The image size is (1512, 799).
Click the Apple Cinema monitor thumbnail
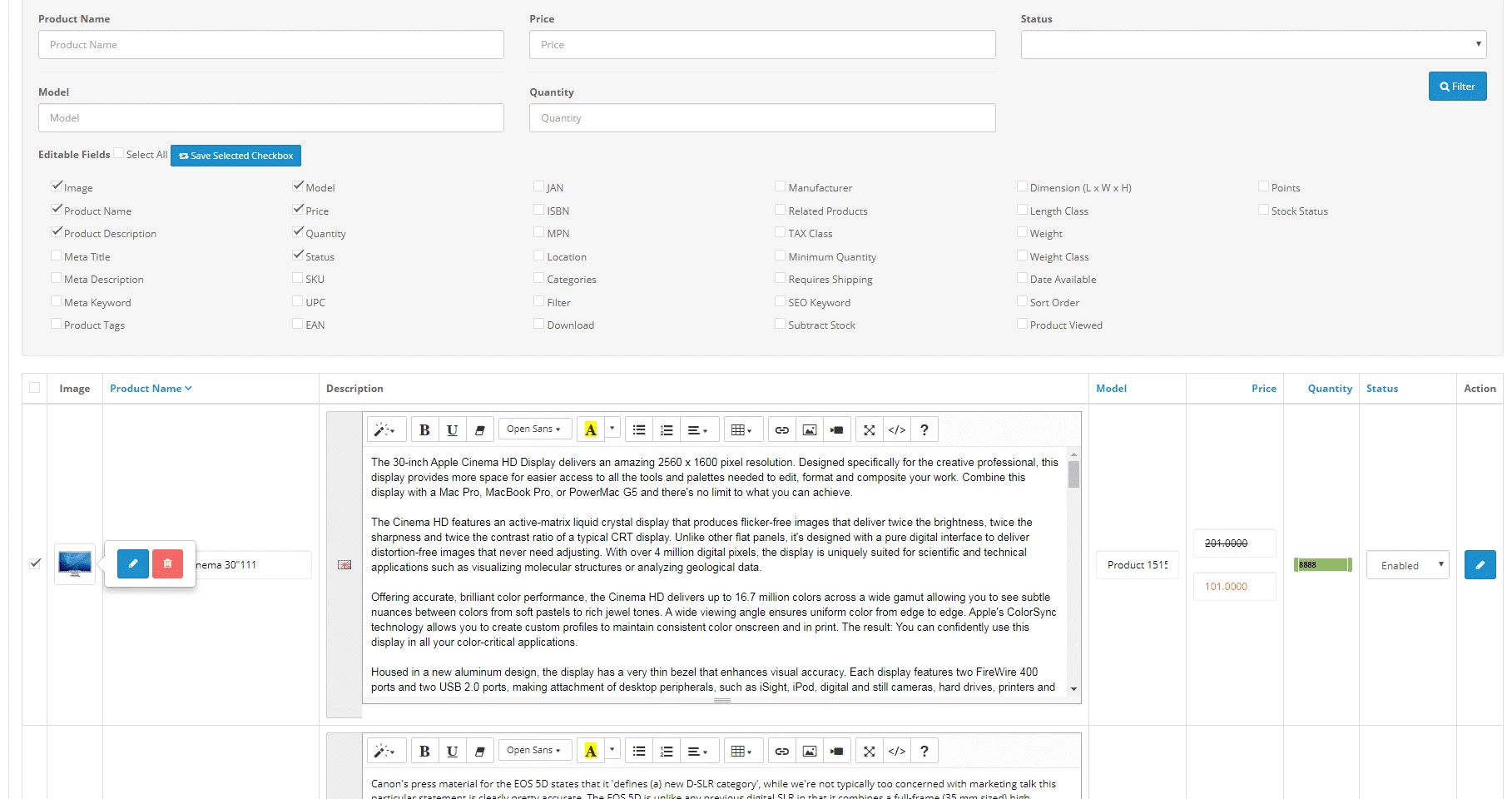point(75,563)
